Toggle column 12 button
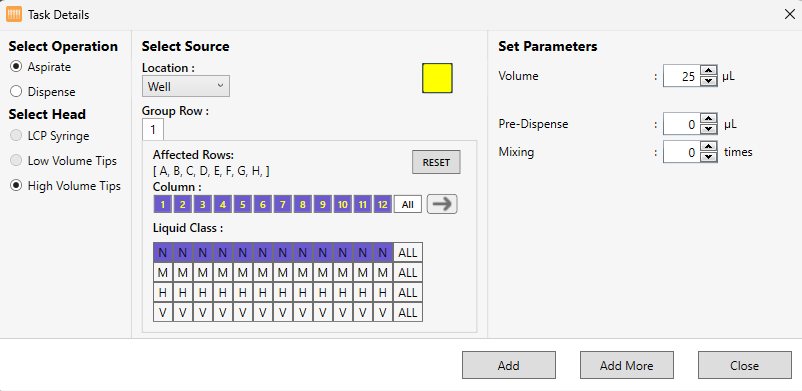 (x=383, y=204)
